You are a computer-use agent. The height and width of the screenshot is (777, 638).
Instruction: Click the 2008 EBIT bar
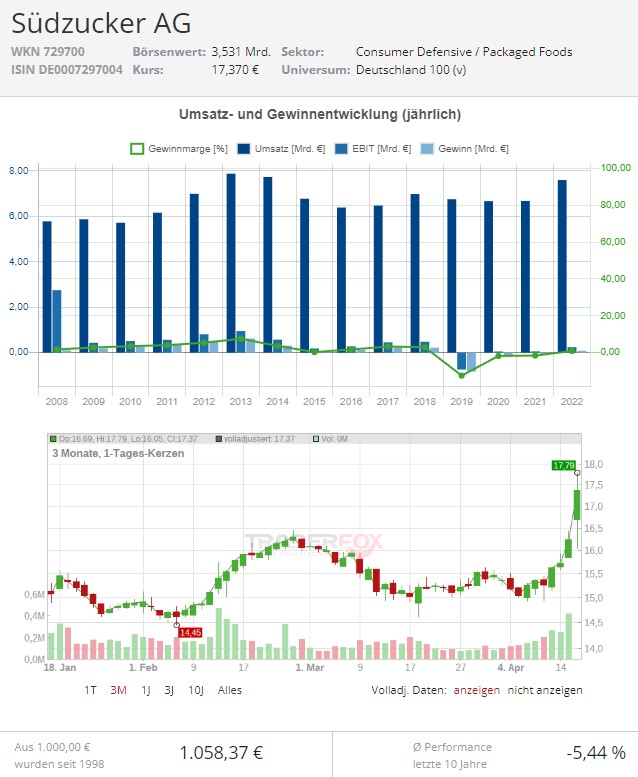coord(57,320)
